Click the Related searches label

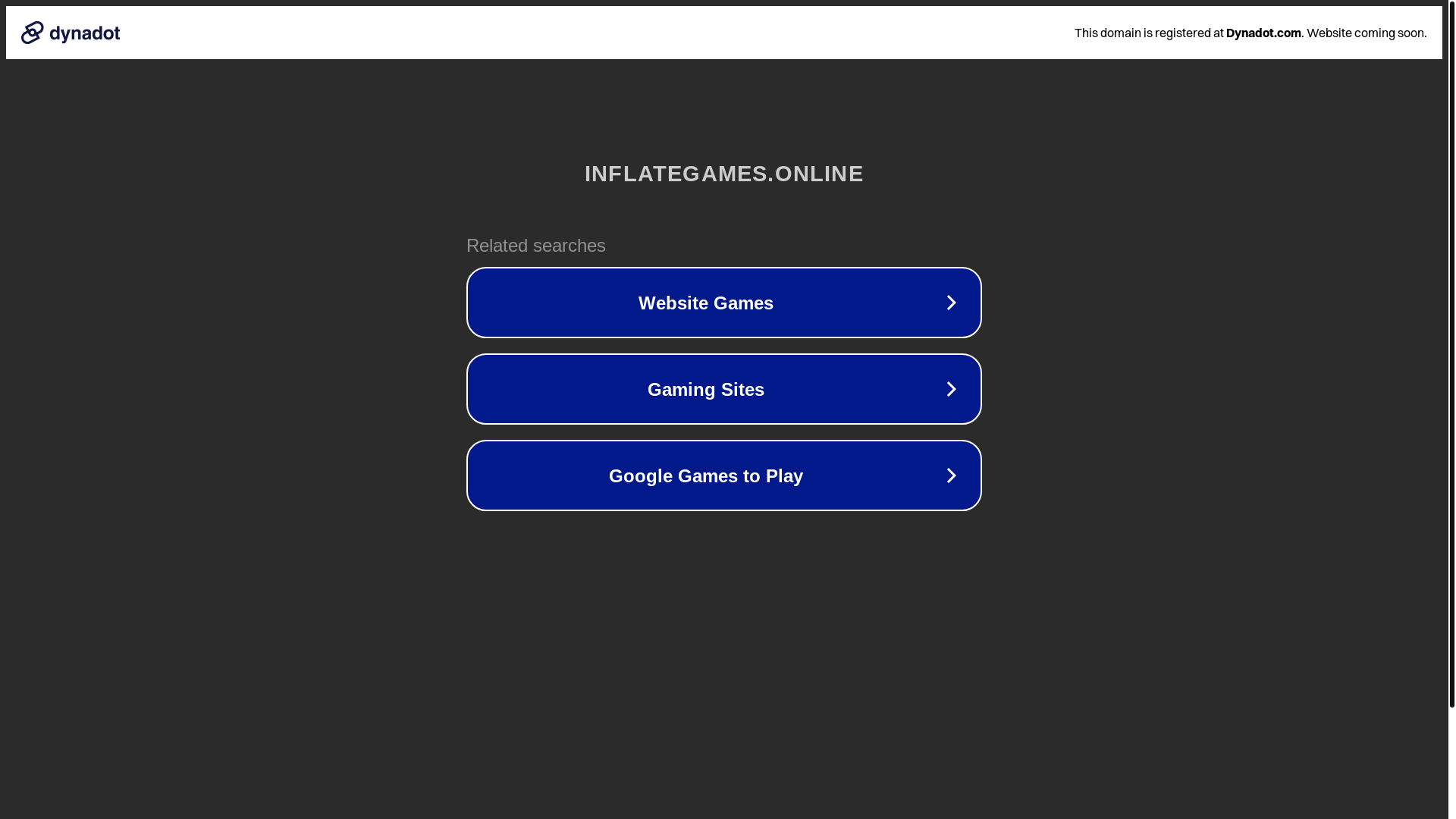536,246
